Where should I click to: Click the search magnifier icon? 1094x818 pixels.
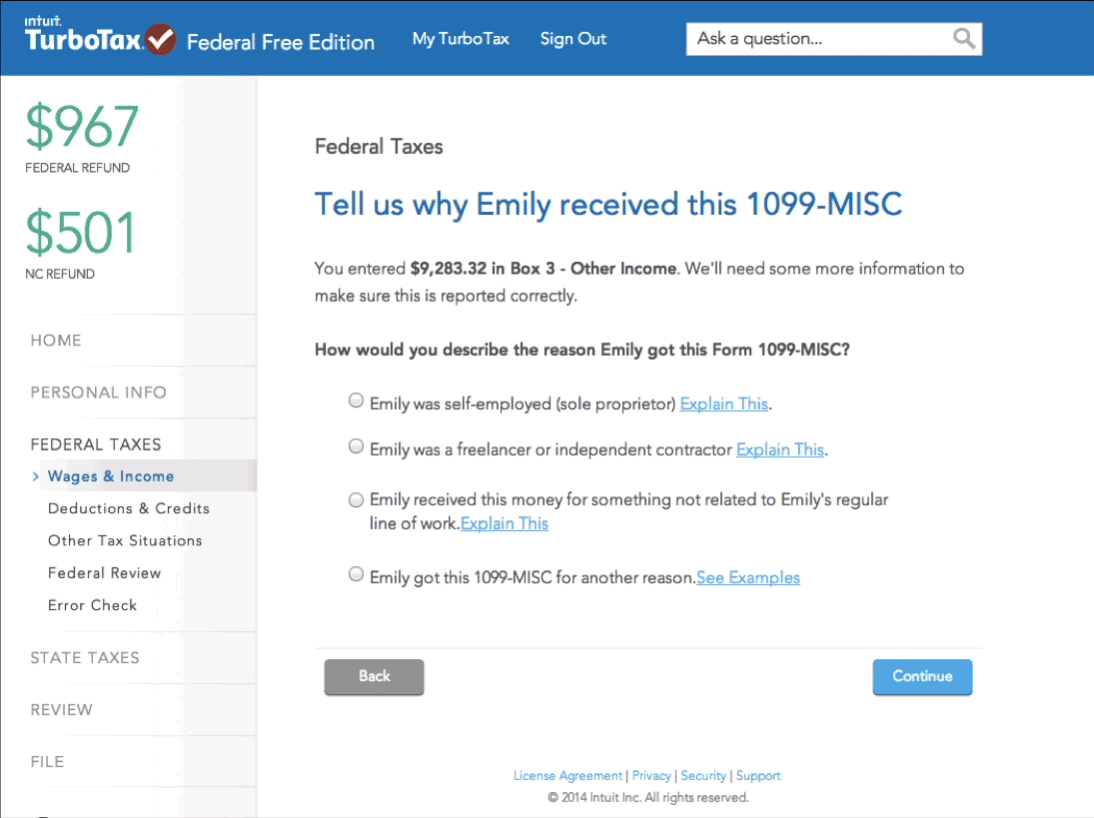point(964,38)
